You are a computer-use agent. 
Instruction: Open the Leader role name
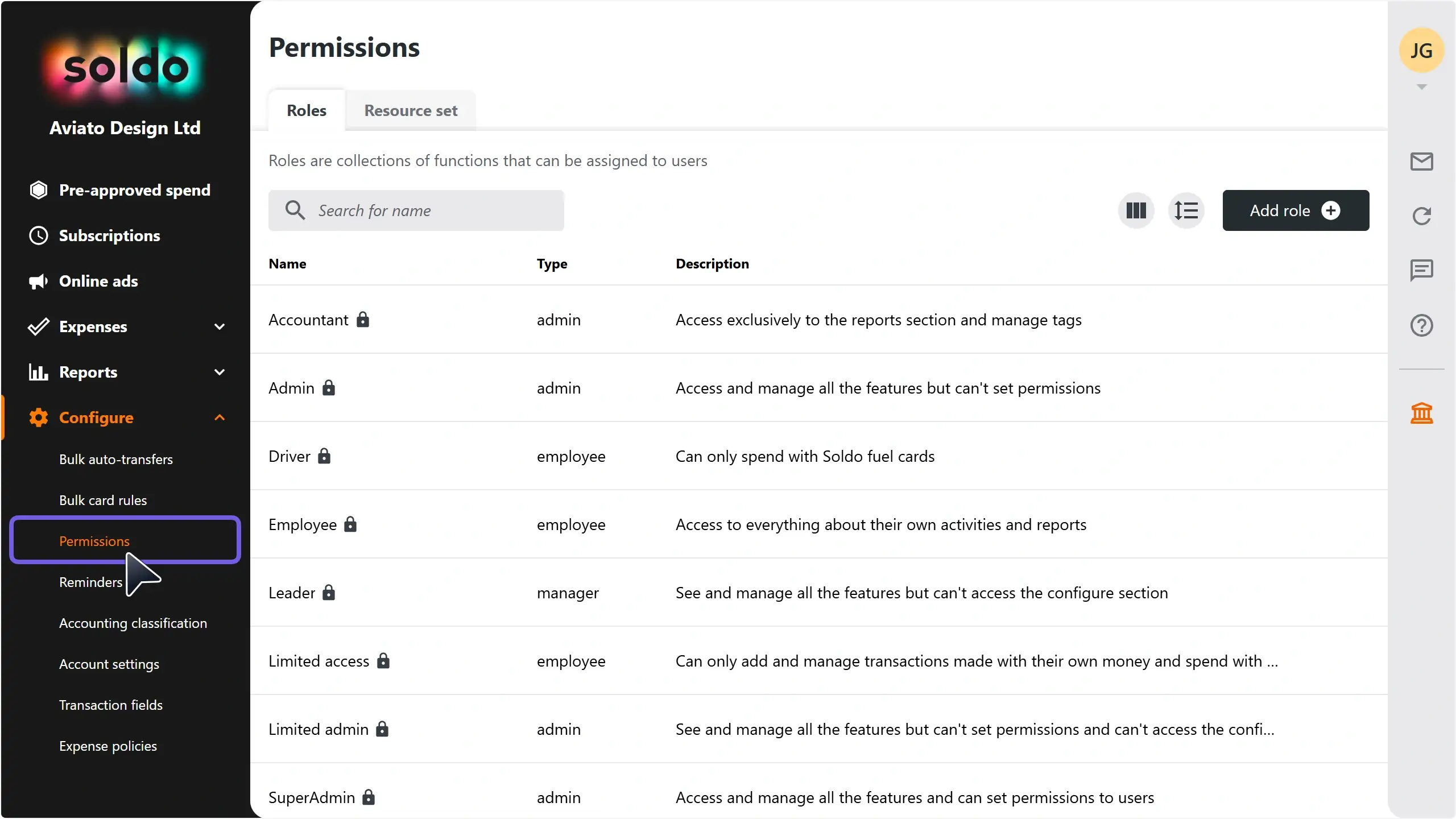point(292,593)
